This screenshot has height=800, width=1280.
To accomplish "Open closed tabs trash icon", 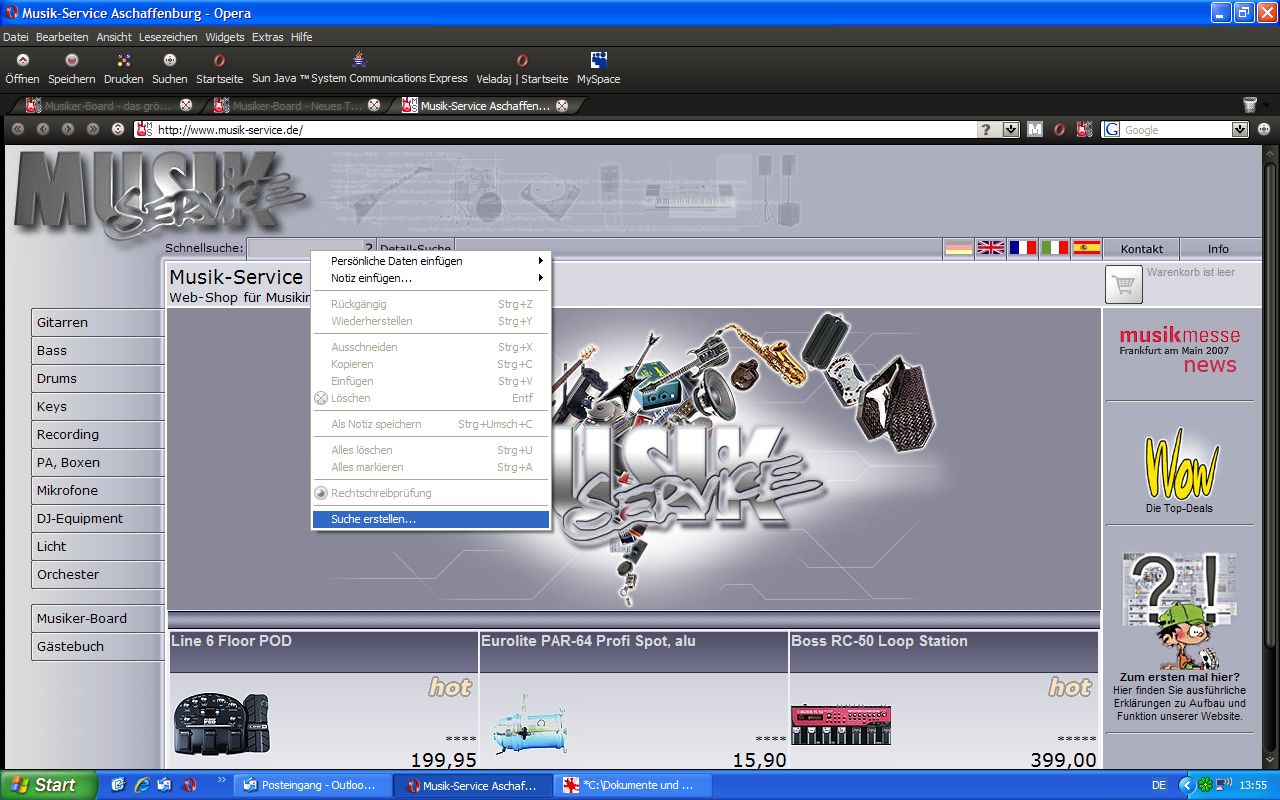I will pos(1250,105).
